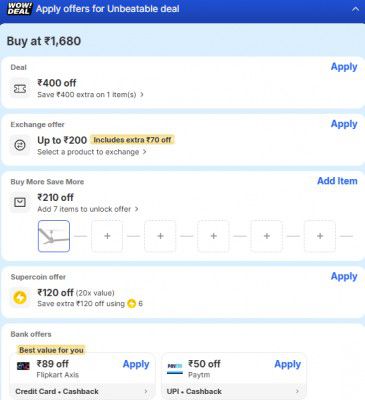Click the WOW! DEAL badge icon
Viewport: 365px width, 400px height.
[x=19, y=9]
